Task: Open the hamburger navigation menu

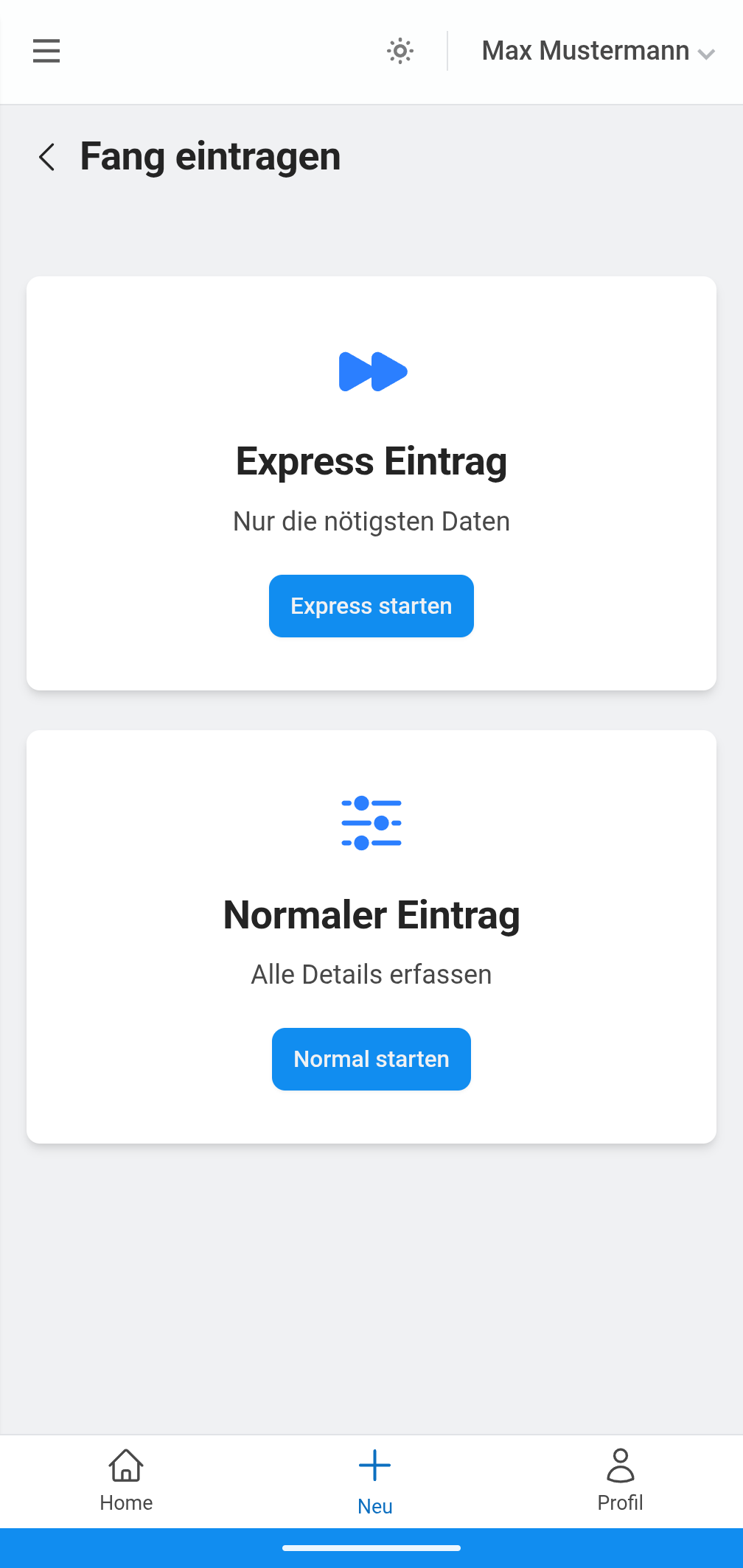Action: click(x=46, y=51)
